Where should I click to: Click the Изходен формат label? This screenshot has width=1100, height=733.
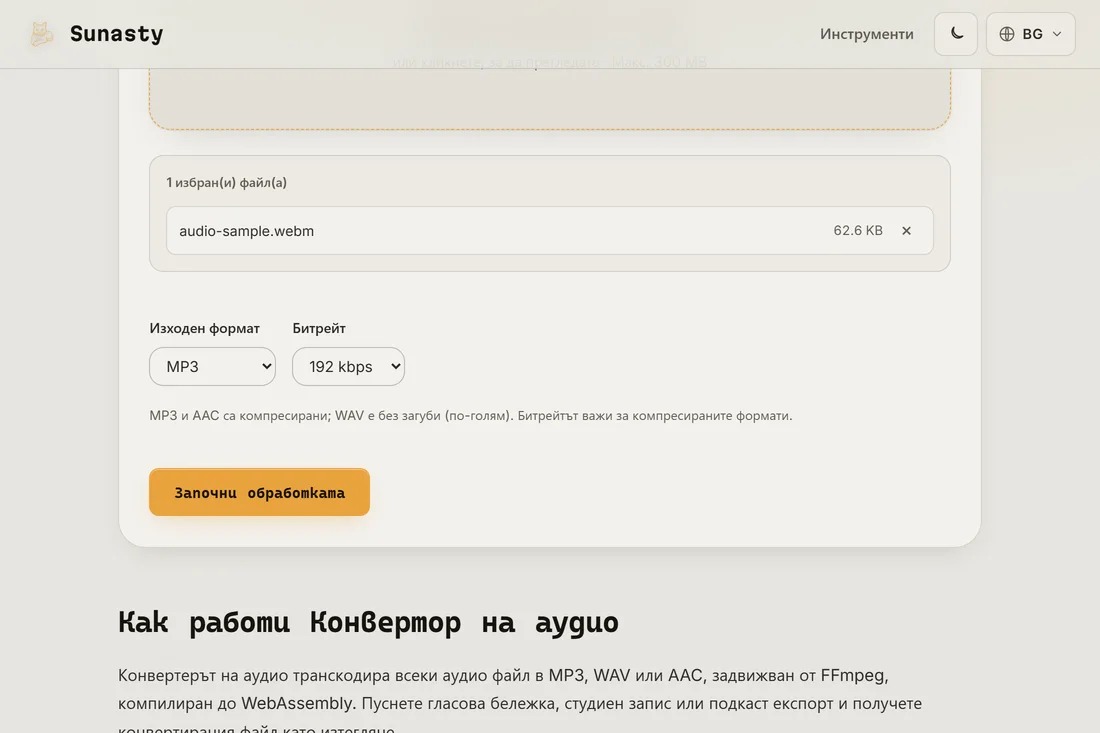click(204, 328)
